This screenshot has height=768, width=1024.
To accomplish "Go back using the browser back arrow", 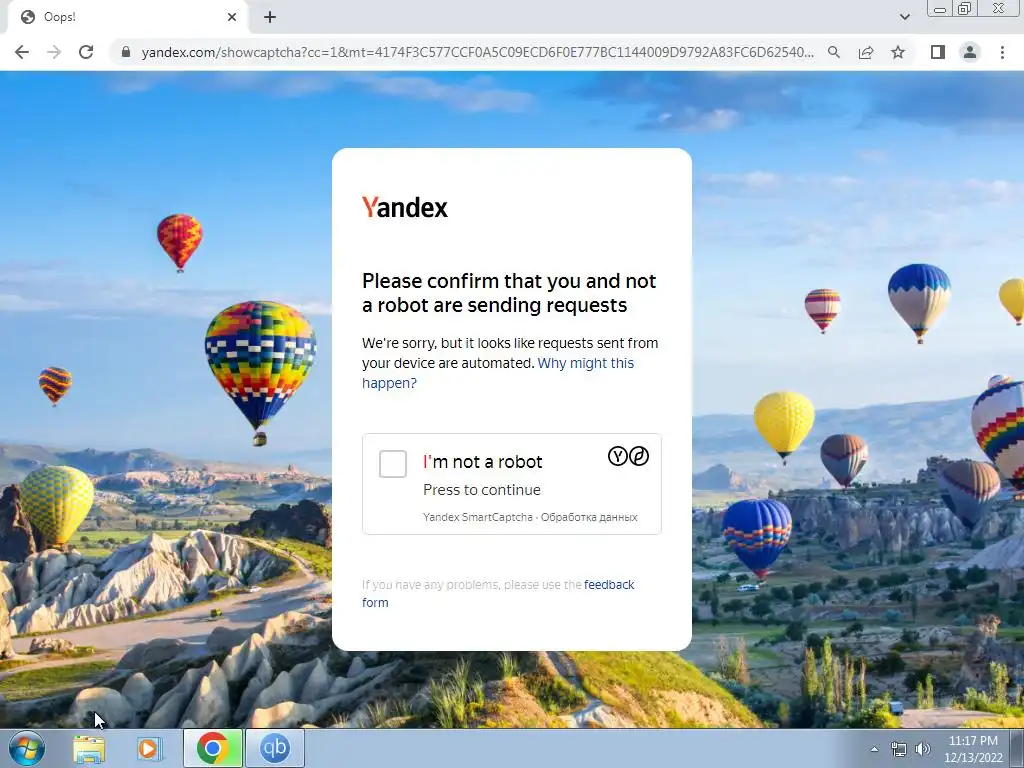I will 22,52.
